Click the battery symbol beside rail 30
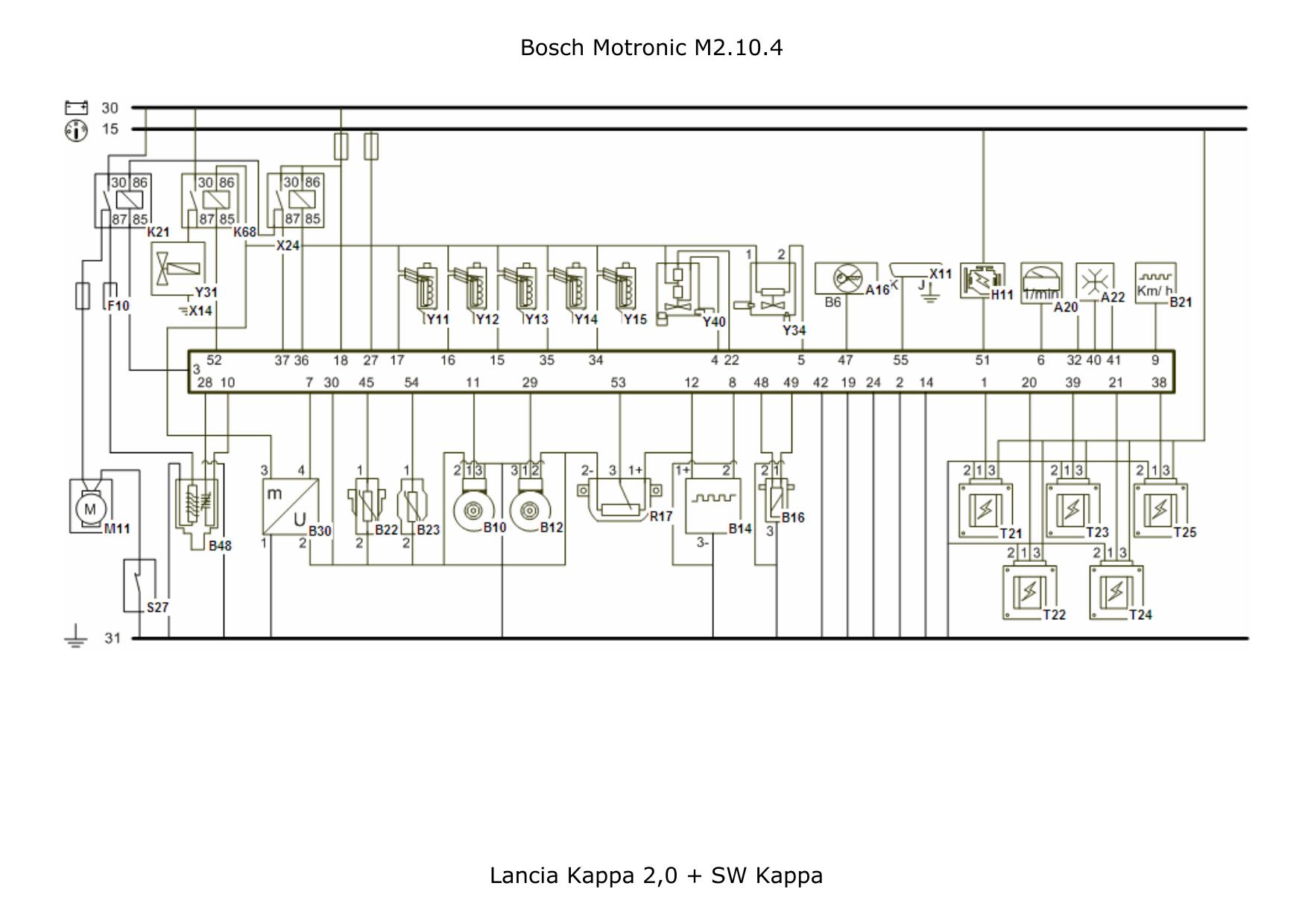 pos(76,108)
